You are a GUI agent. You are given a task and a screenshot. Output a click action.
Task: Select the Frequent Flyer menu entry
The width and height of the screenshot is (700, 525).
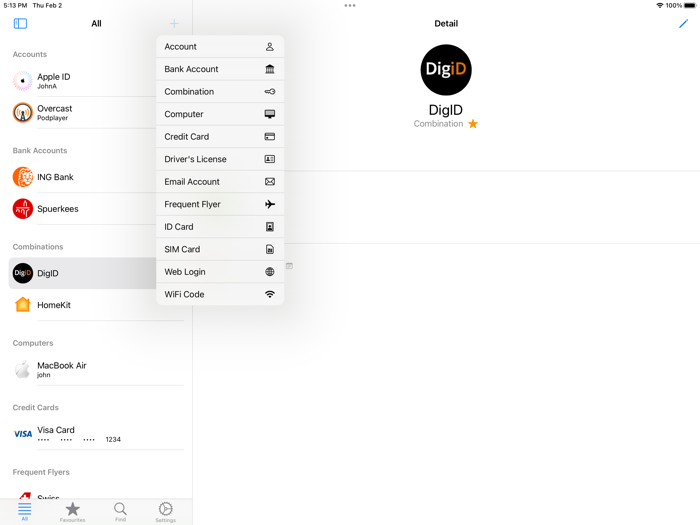click(220, 204)
